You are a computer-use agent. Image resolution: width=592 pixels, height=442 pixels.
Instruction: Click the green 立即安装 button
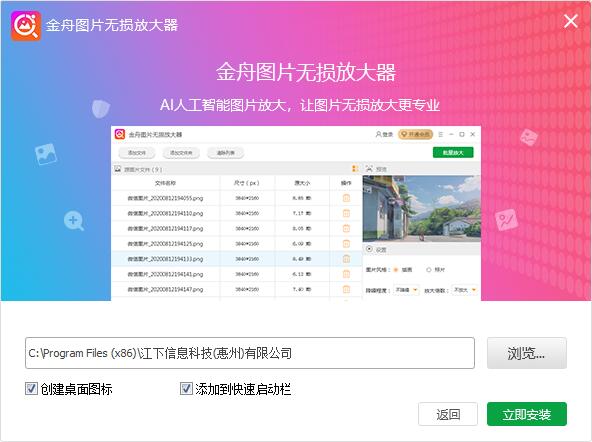point(527,414)
